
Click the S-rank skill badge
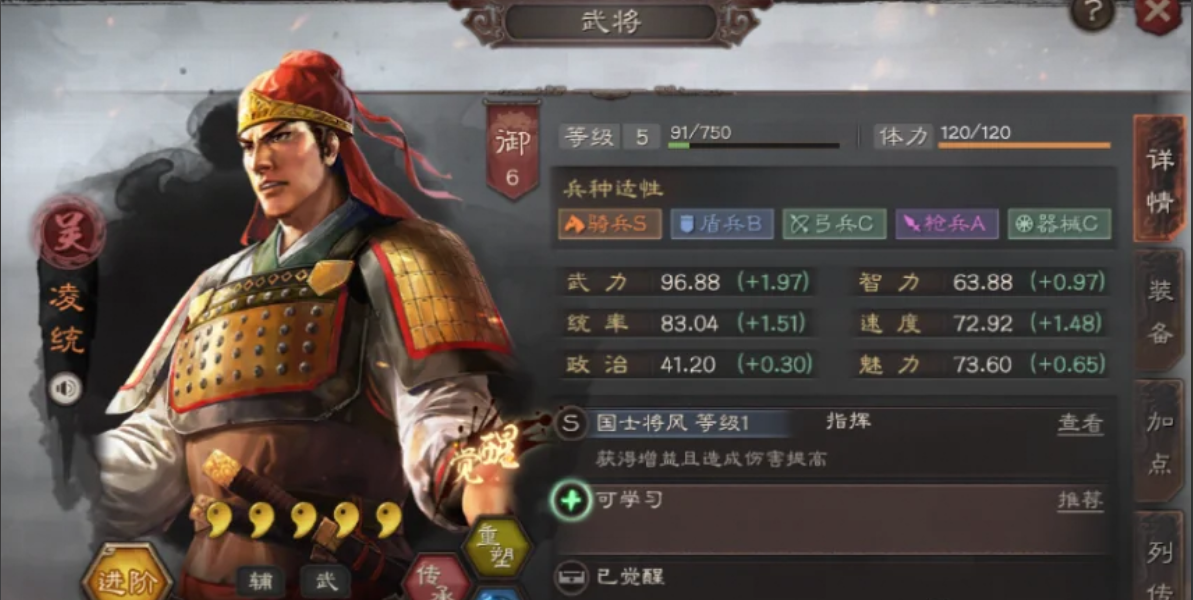pos(571,424)
